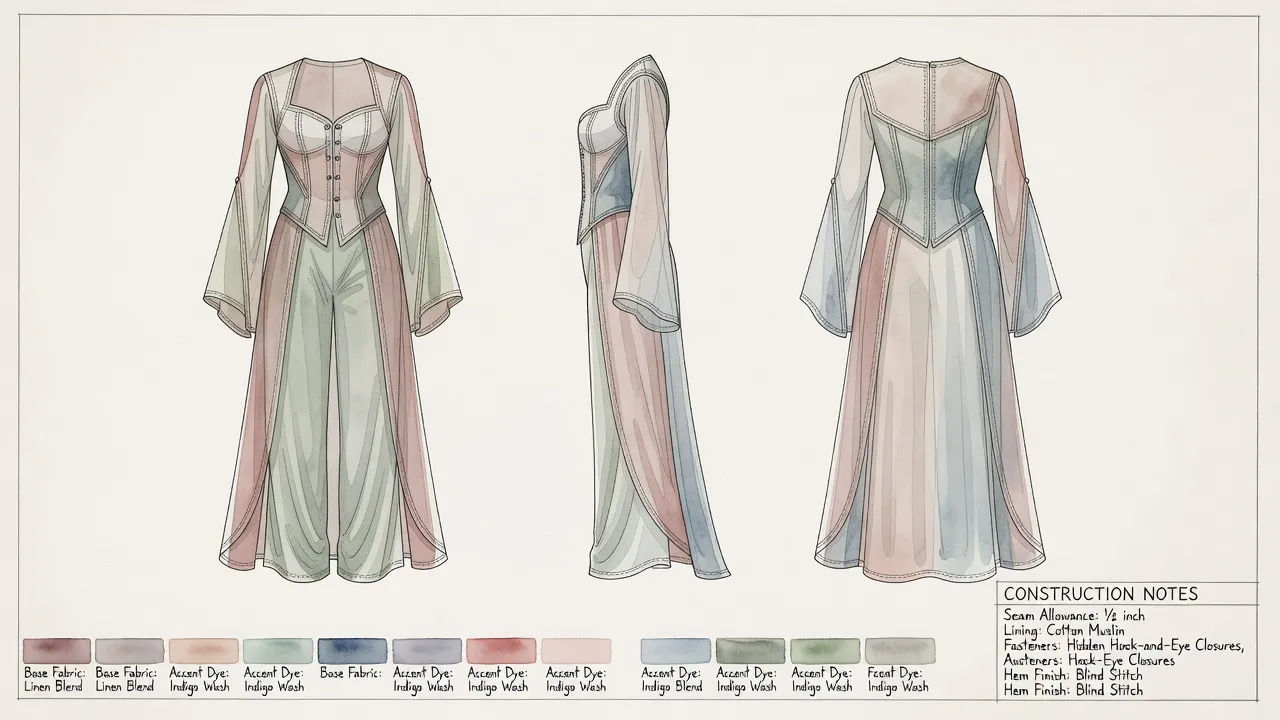Image resolution: width=1280 pixels, height=720 pixels.
Task: Click the last Hem Finish: Blind Stitch line
Action: (x=1072, y=690)
